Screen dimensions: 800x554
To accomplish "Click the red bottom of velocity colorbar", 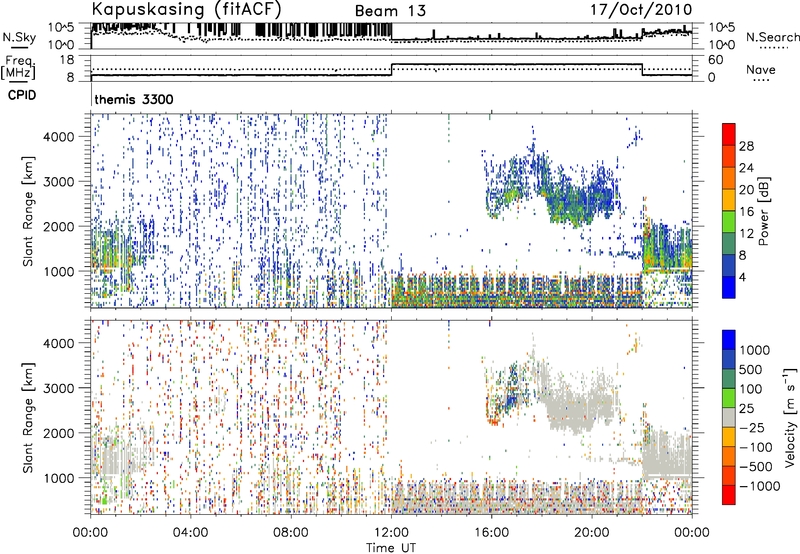I will click(x=729, y=495).
